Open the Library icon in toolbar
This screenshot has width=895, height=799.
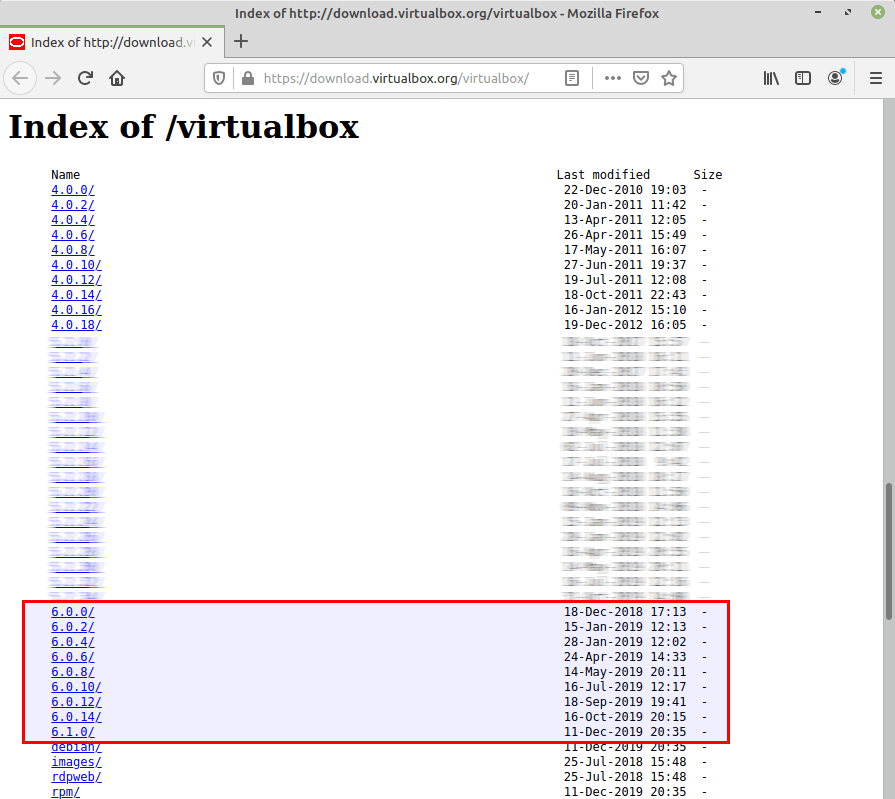point(771,78)
